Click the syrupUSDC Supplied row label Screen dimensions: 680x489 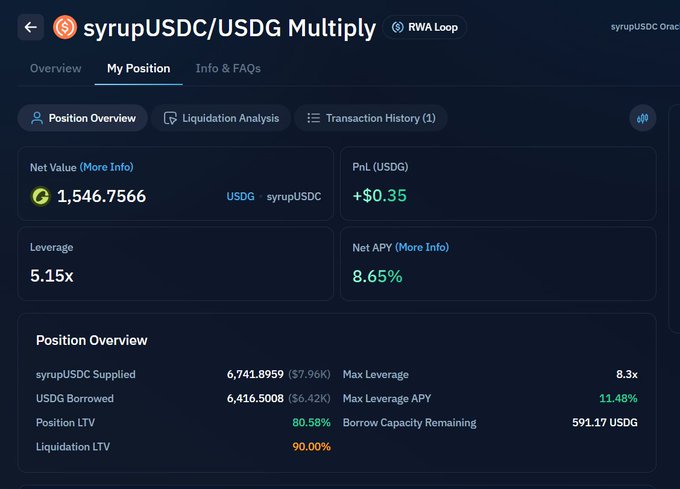point(85,374)
